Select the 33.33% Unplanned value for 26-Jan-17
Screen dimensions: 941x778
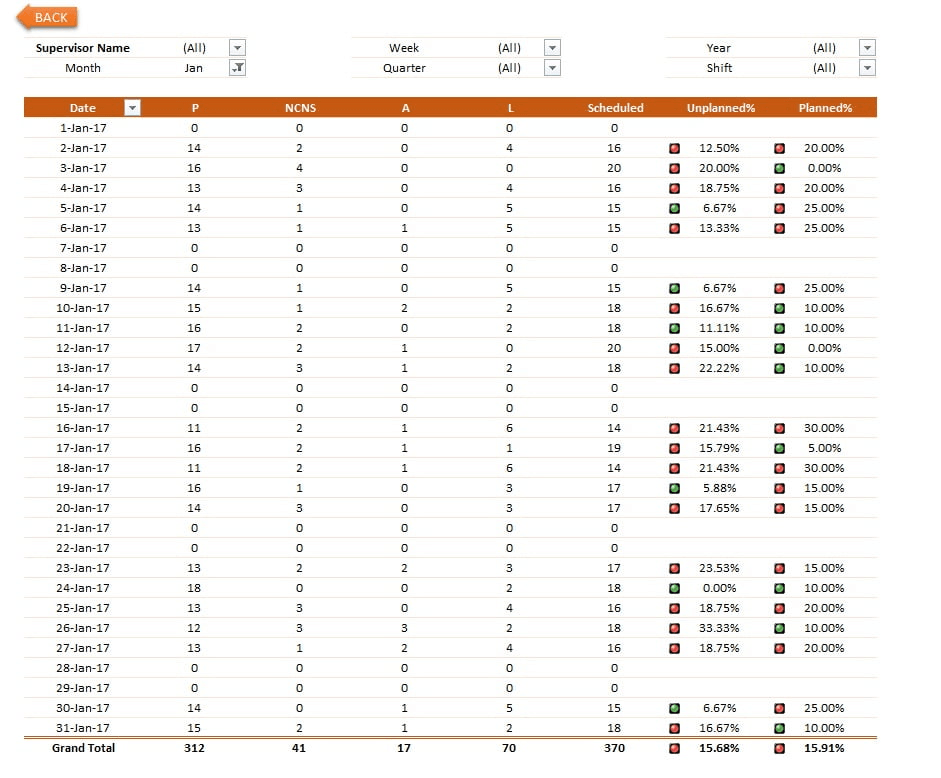click(719, 628)
